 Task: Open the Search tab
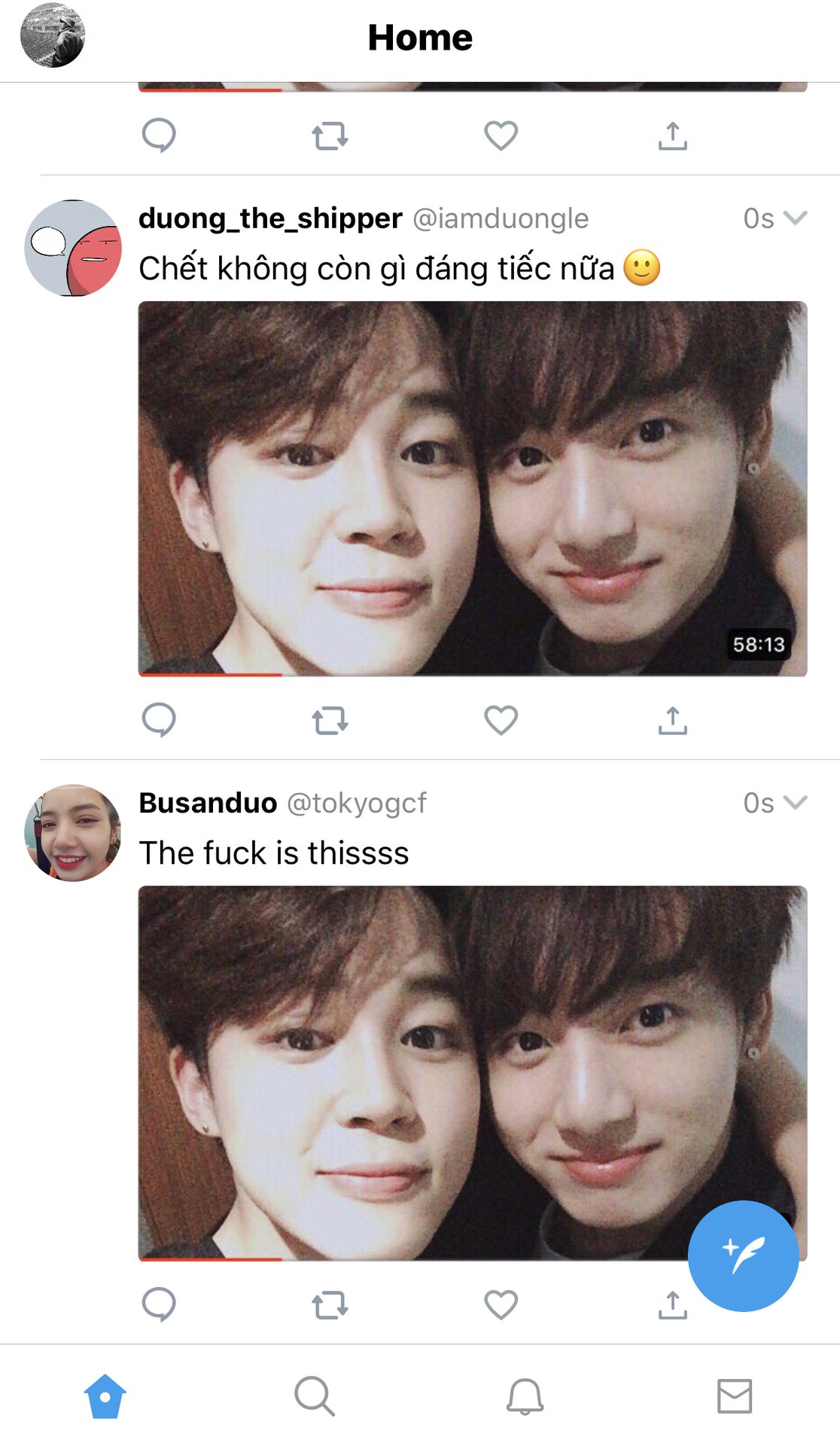[x=315, y=1396]
